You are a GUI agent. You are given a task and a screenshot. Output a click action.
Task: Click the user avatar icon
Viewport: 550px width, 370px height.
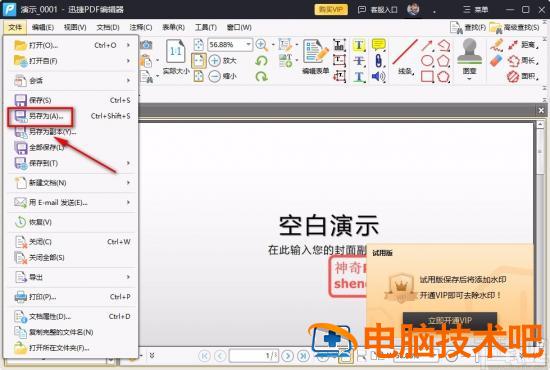[414, 9]
